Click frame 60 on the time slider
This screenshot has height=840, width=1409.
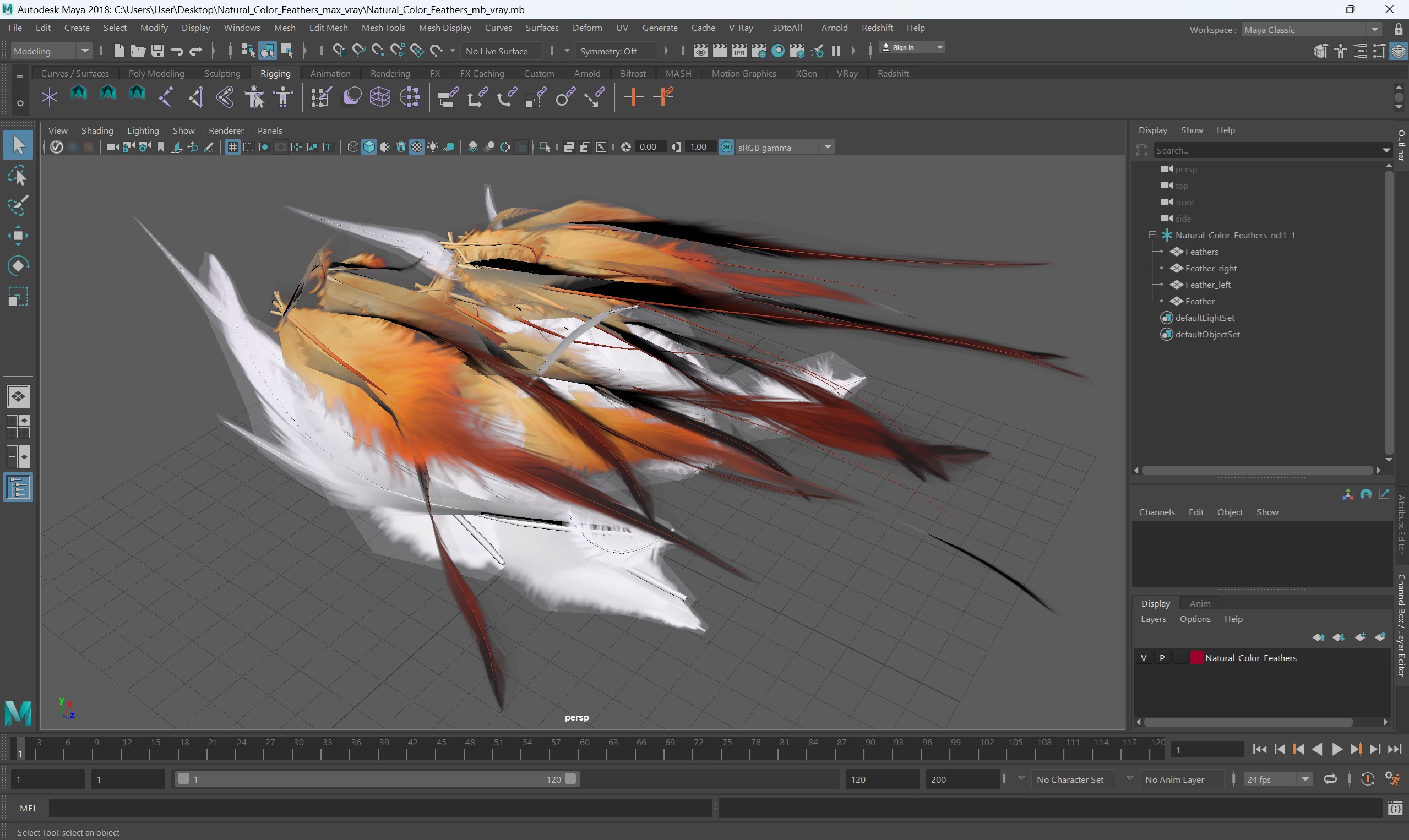tap(580, 749)
